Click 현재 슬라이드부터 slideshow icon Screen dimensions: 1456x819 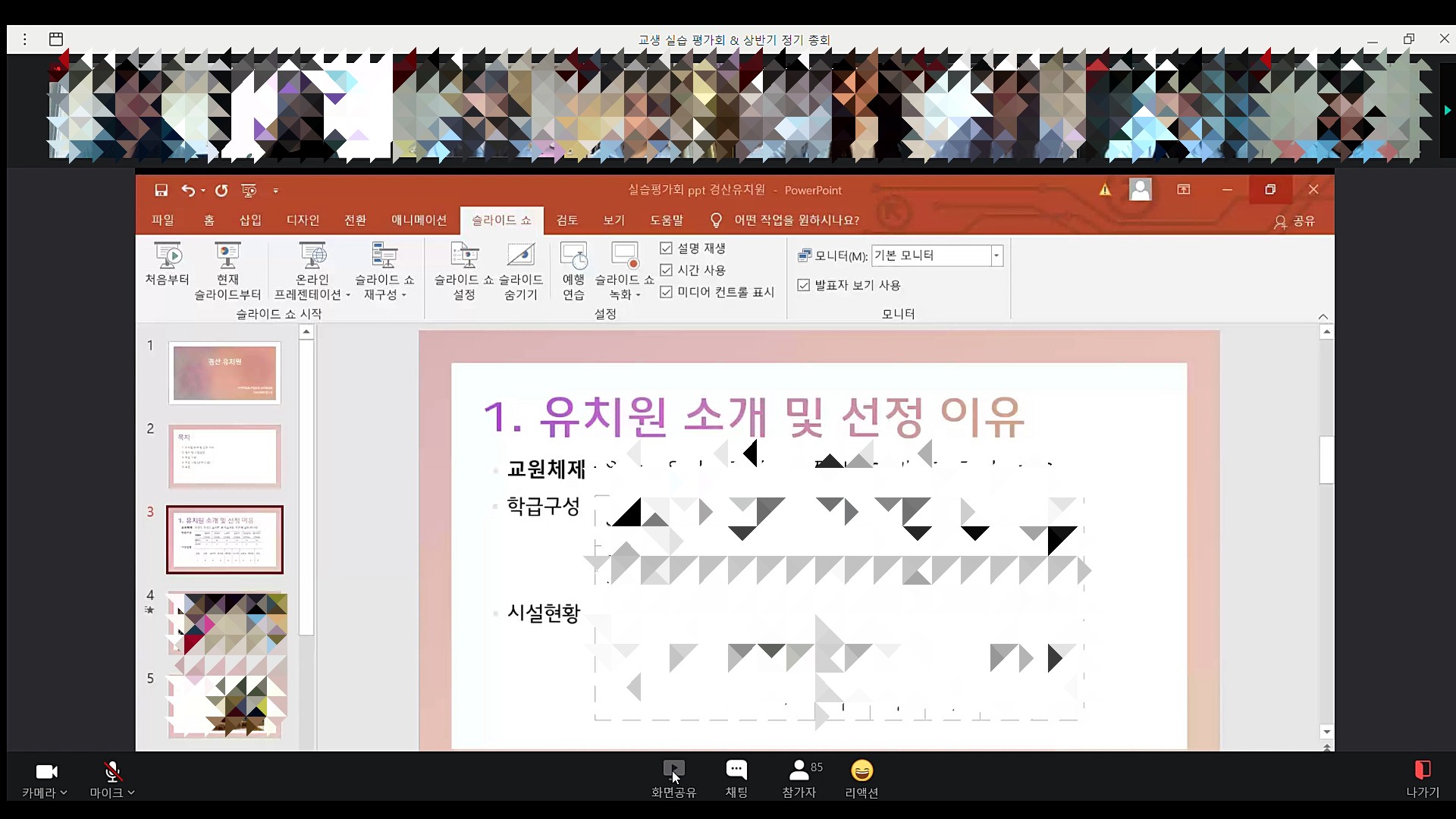227,257
